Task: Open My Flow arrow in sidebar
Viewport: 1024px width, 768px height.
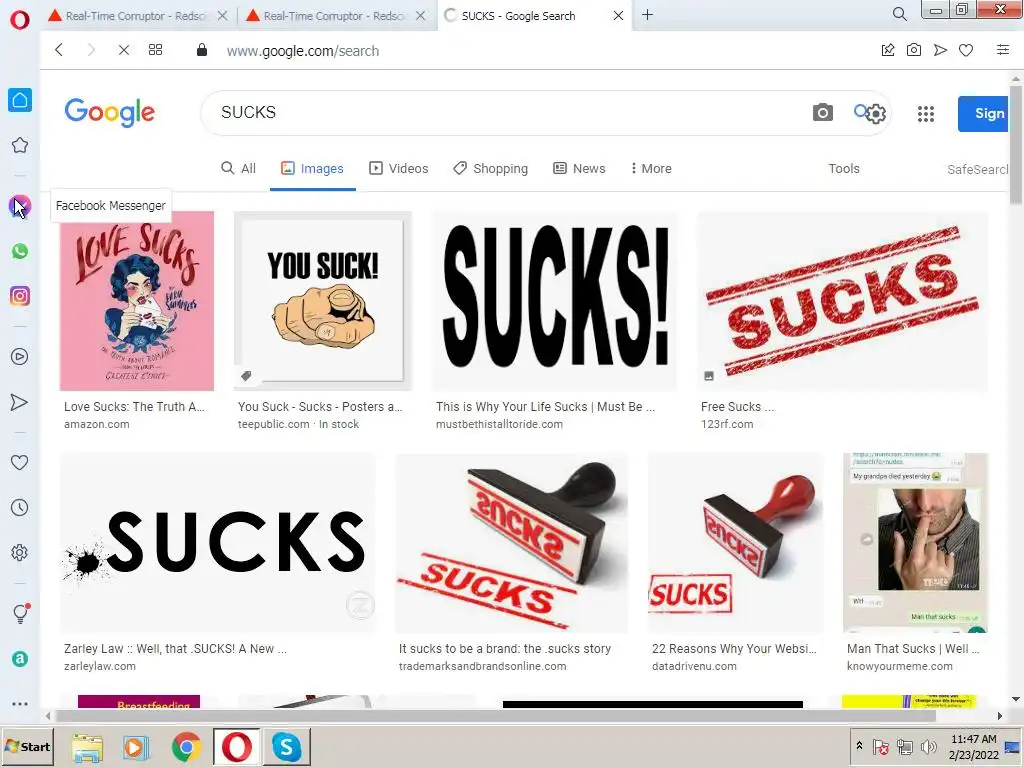Action: (20, 402)
